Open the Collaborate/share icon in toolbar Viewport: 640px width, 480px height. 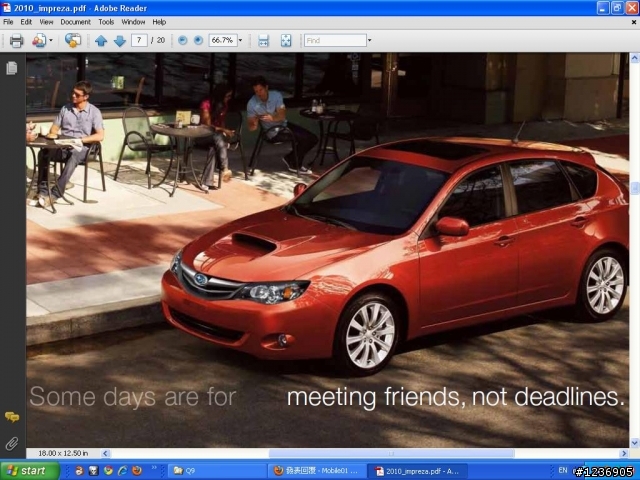coord(39,40)
